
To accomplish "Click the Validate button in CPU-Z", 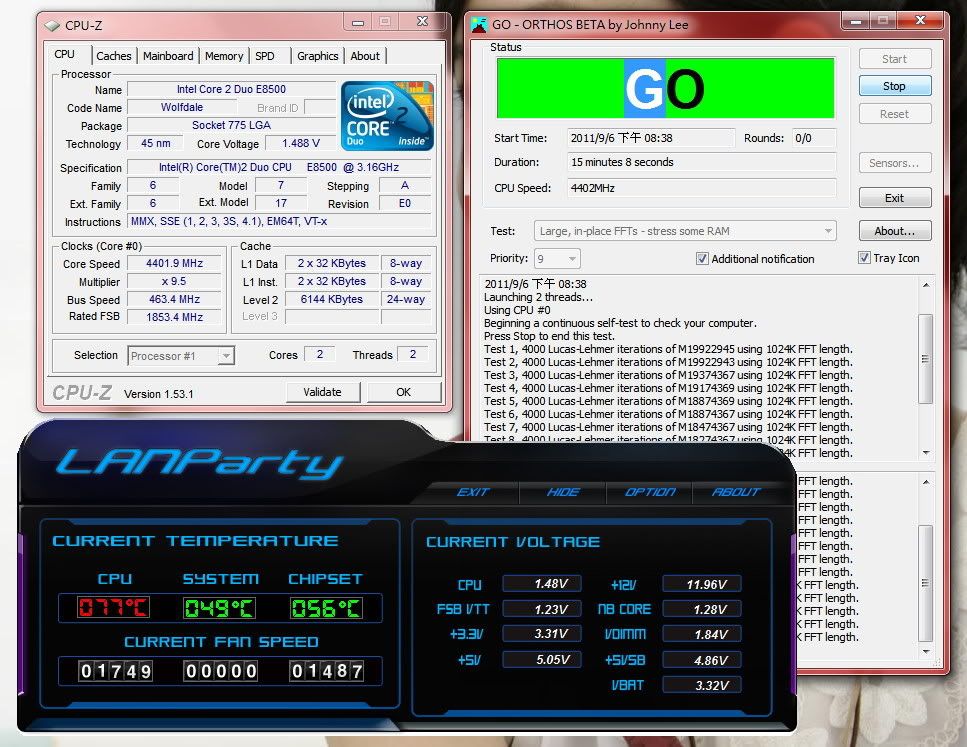I will (x=323, y=392).
